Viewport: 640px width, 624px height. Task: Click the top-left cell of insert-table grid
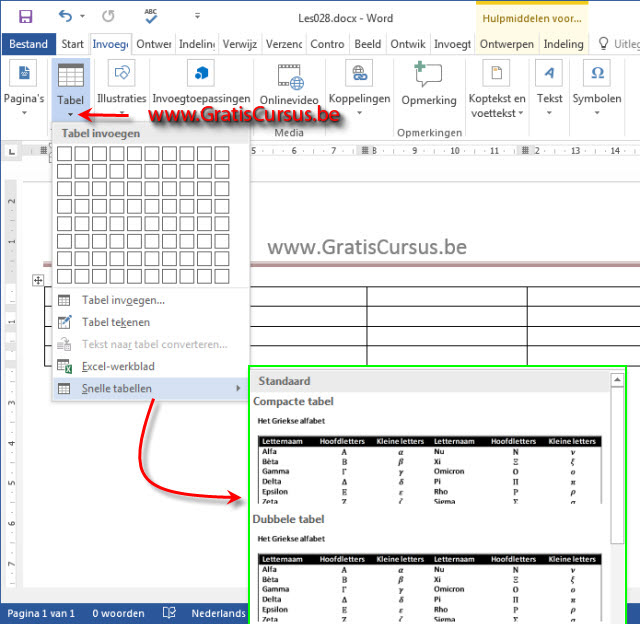coord(64,154)
